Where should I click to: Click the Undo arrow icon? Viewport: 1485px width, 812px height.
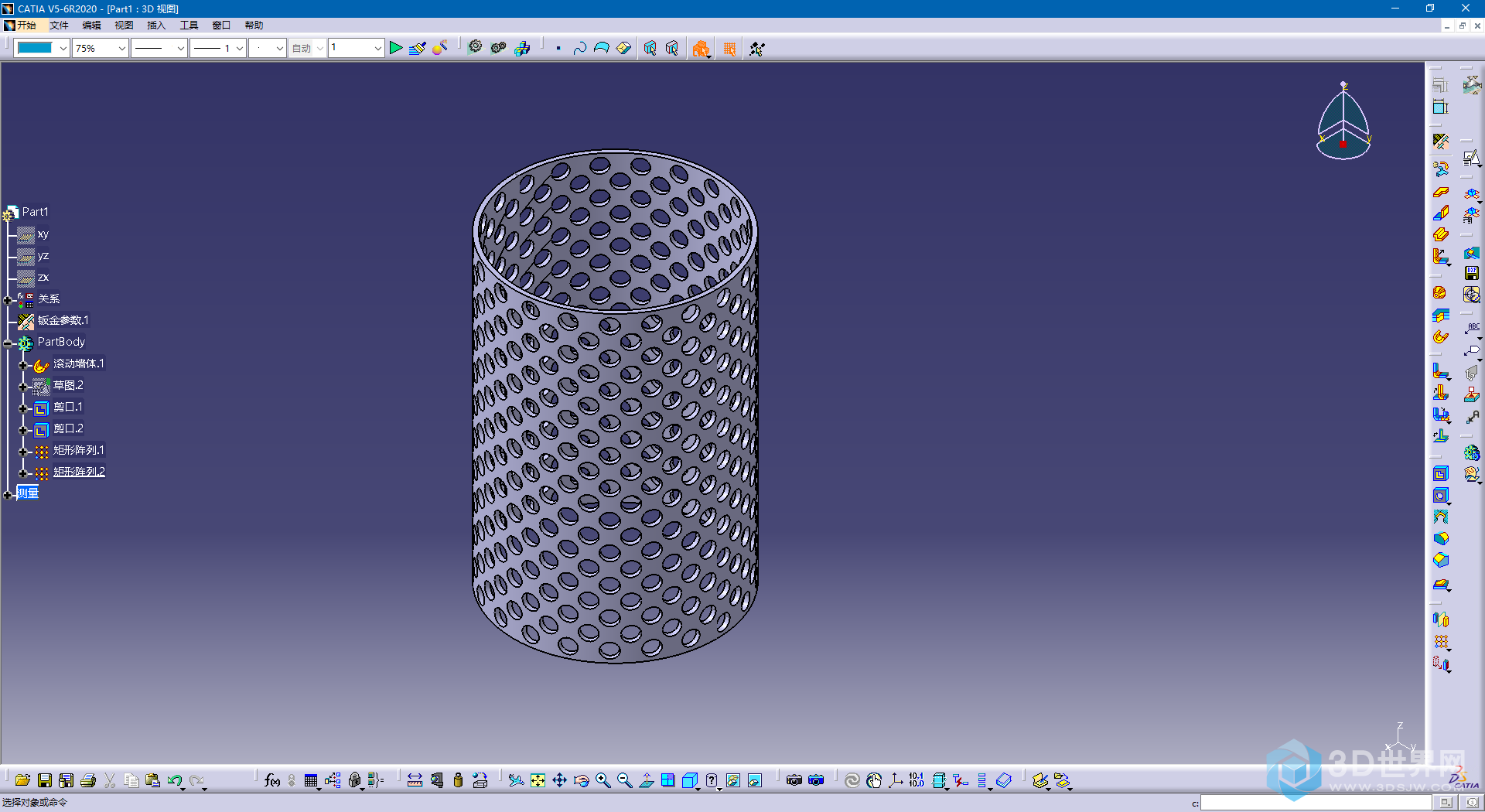(x=175, y=780)
